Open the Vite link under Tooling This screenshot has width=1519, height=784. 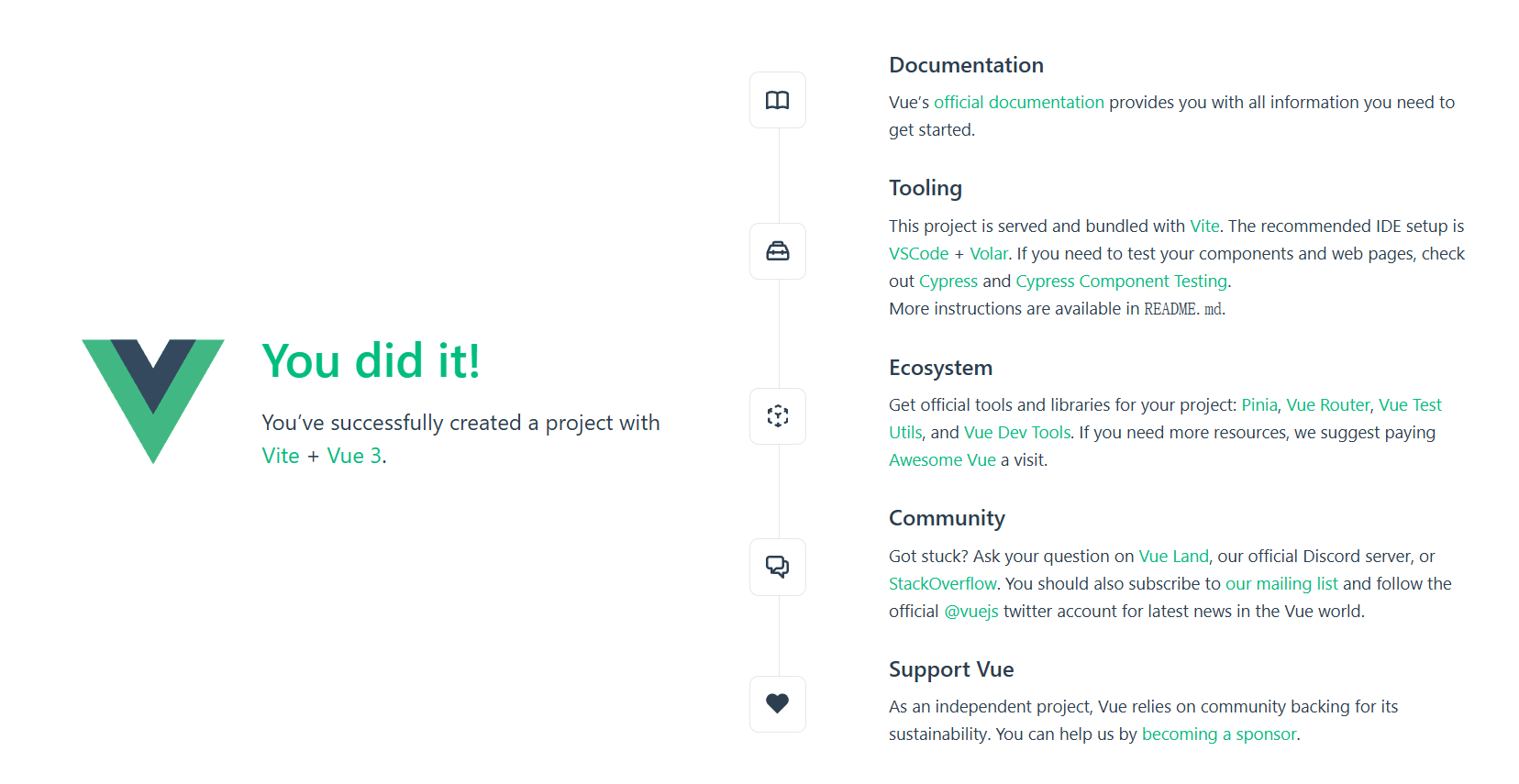coord(1204,226)
